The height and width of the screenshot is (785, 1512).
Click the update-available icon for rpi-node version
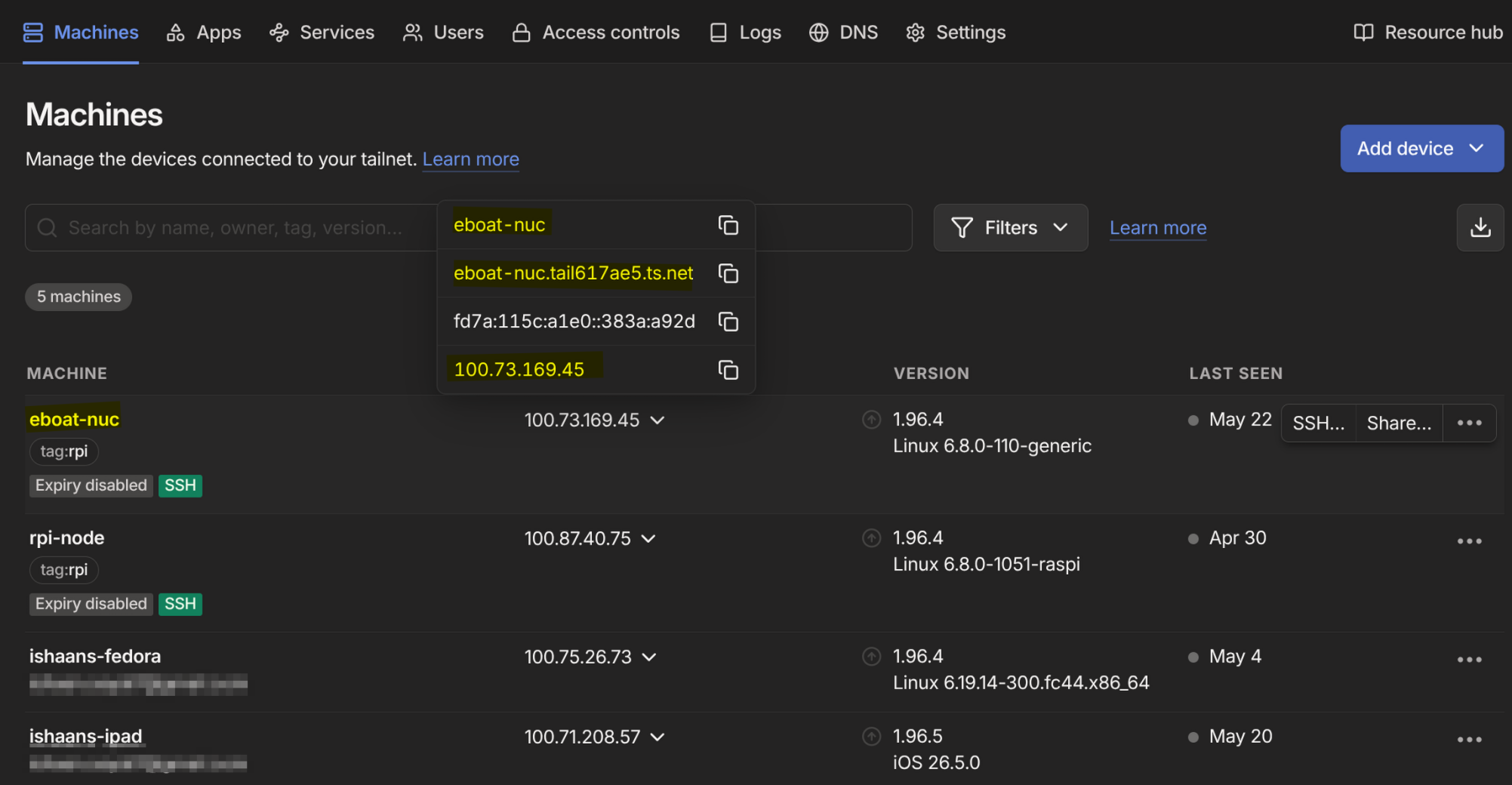pyautogui.click(x=871, y=538)
